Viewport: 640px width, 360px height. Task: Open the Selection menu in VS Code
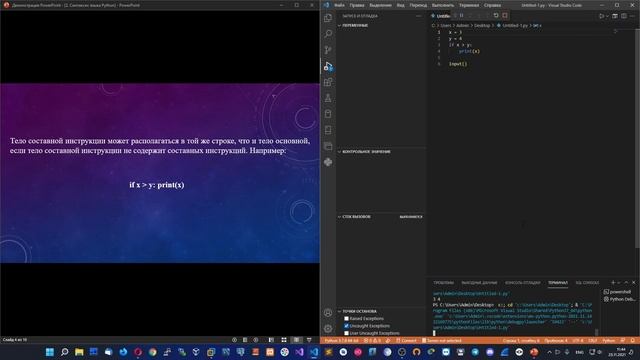tap(380, 5)
